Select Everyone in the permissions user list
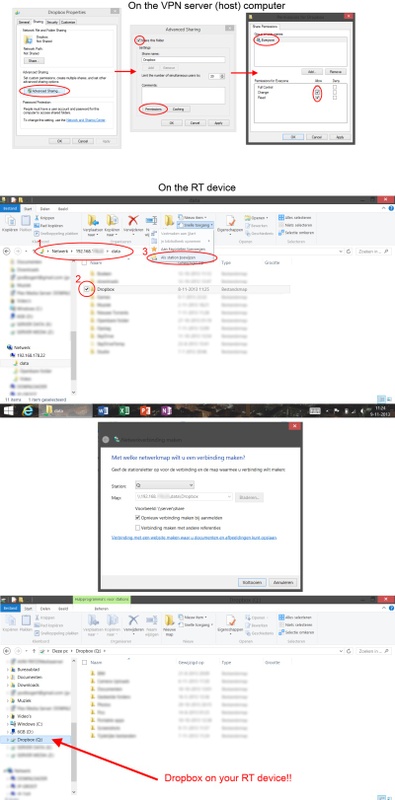The image size is (395, 800). click(x=267, y=39)
